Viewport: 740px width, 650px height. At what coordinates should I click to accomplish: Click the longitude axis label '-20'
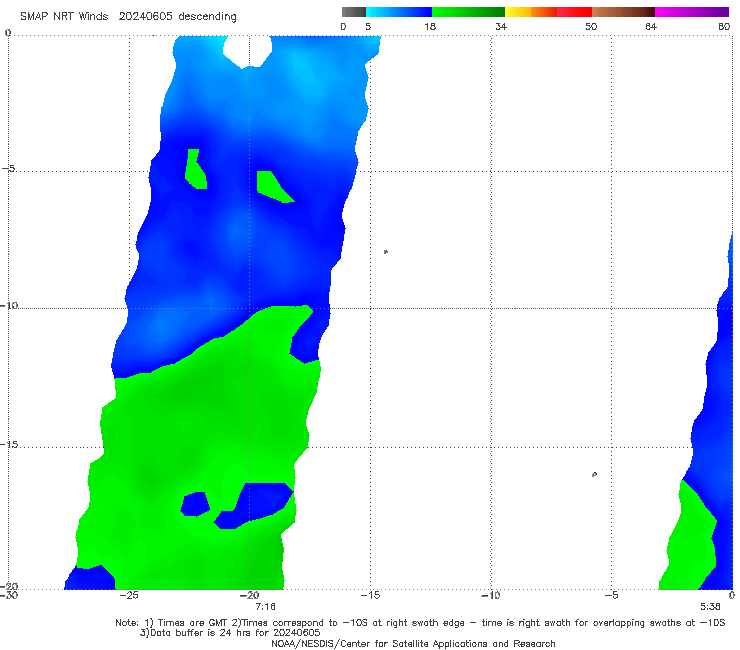(249, 595)
